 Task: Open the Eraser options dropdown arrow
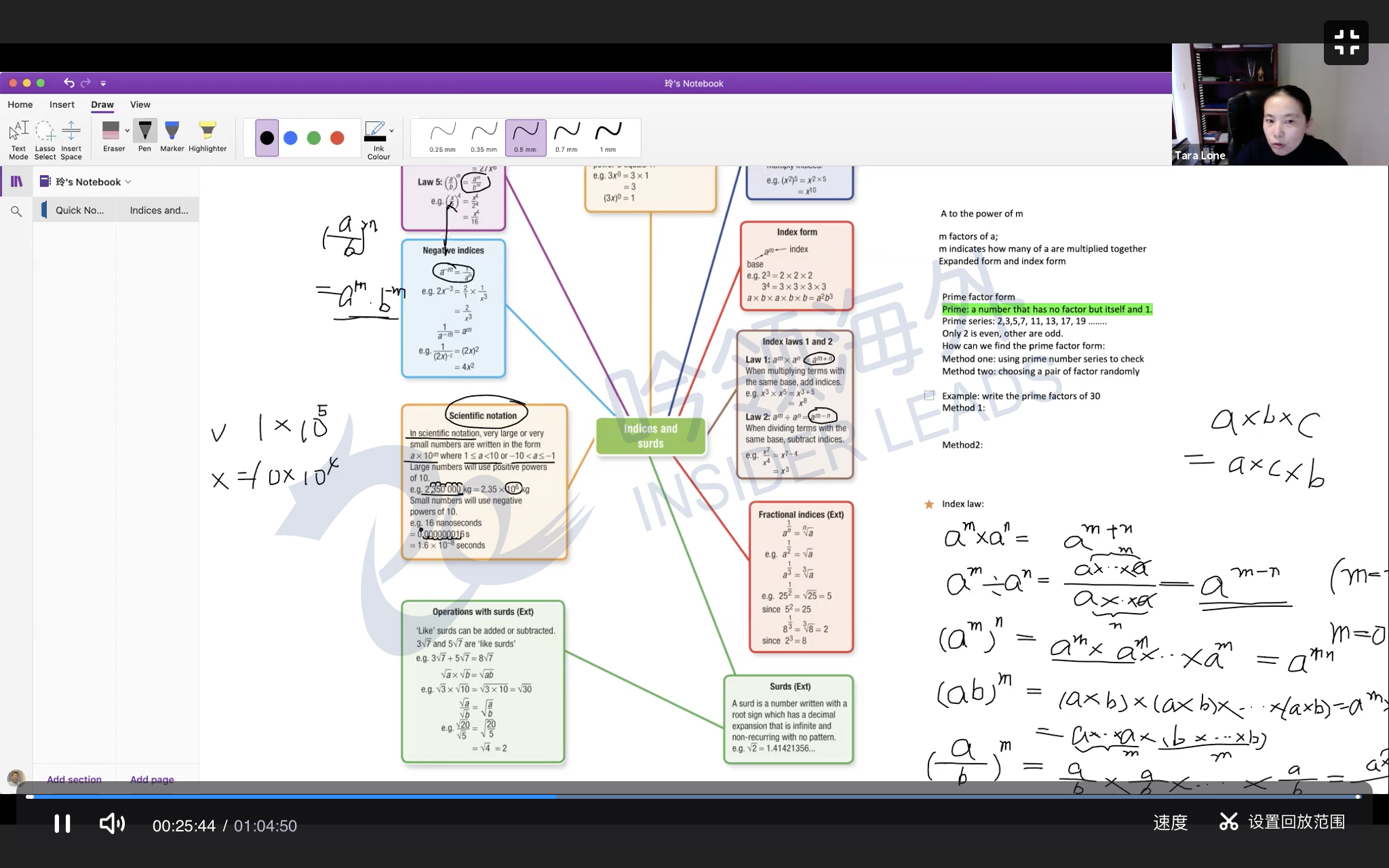[127, 130]
